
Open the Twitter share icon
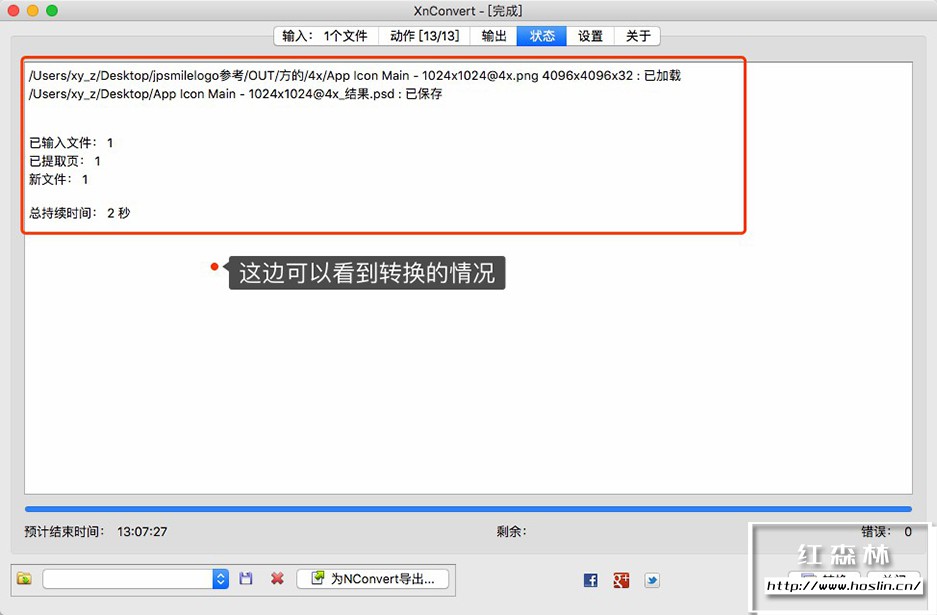click(x=652, y=580)
